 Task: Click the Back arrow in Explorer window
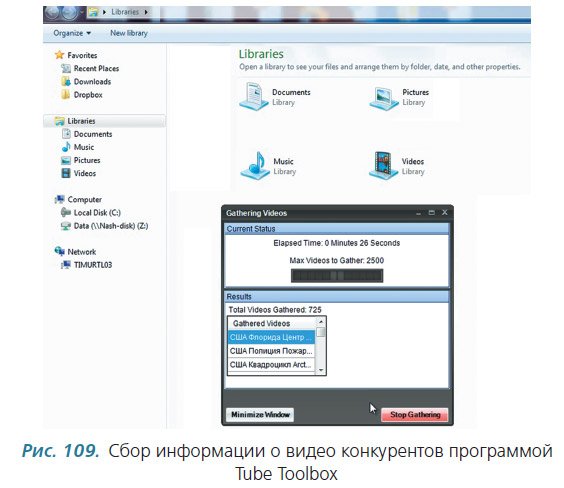click(x=53, y=13)
